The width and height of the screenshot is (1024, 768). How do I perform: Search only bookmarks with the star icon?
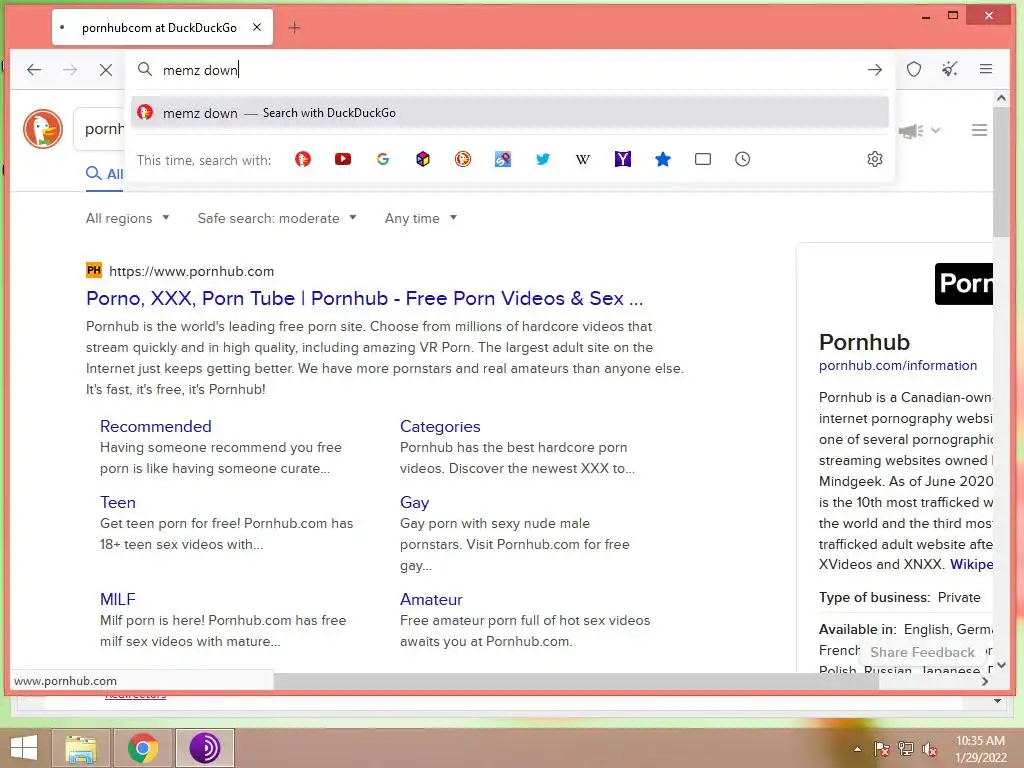point(663,159)
